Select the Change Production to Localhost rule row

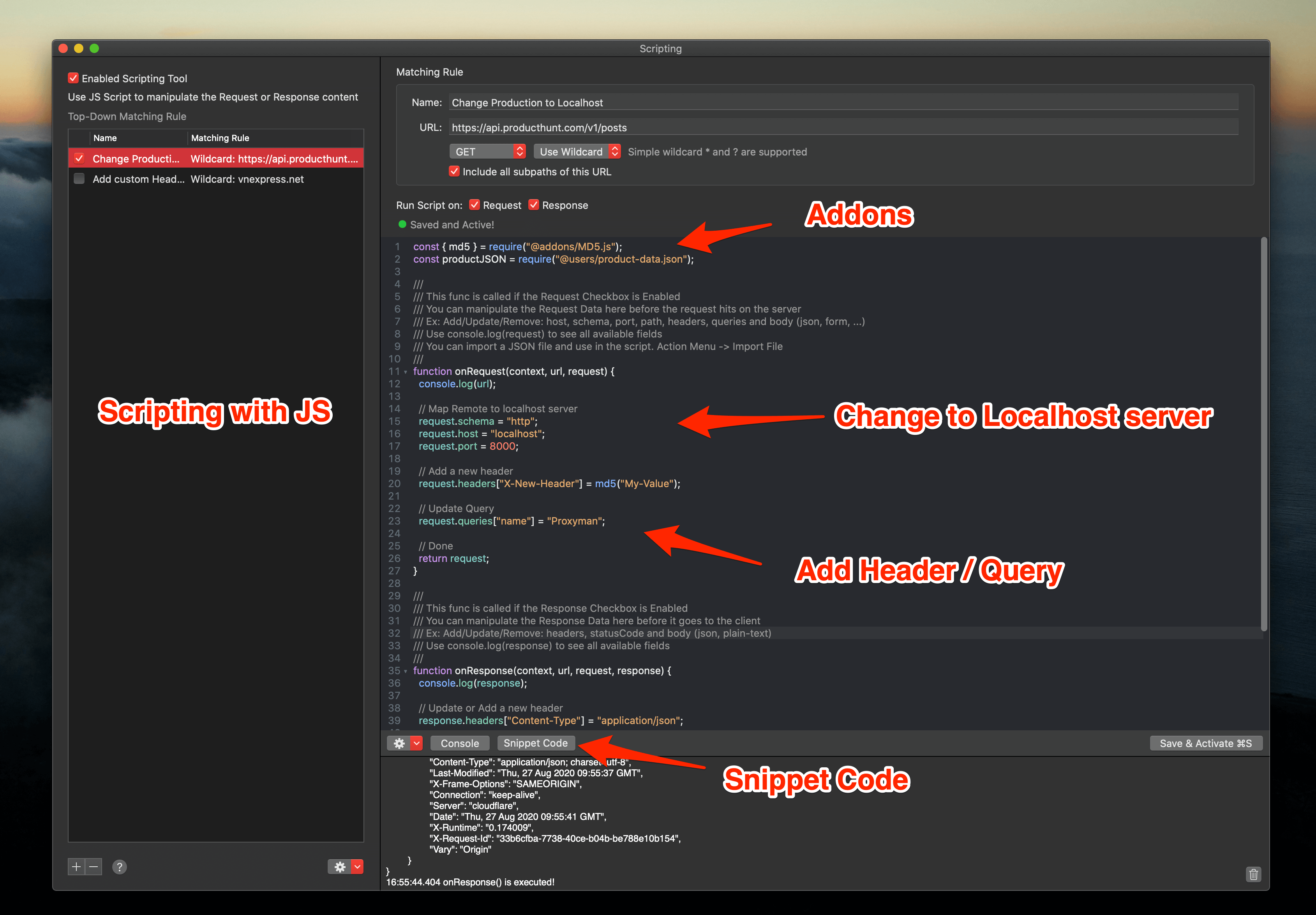(215, 158)
